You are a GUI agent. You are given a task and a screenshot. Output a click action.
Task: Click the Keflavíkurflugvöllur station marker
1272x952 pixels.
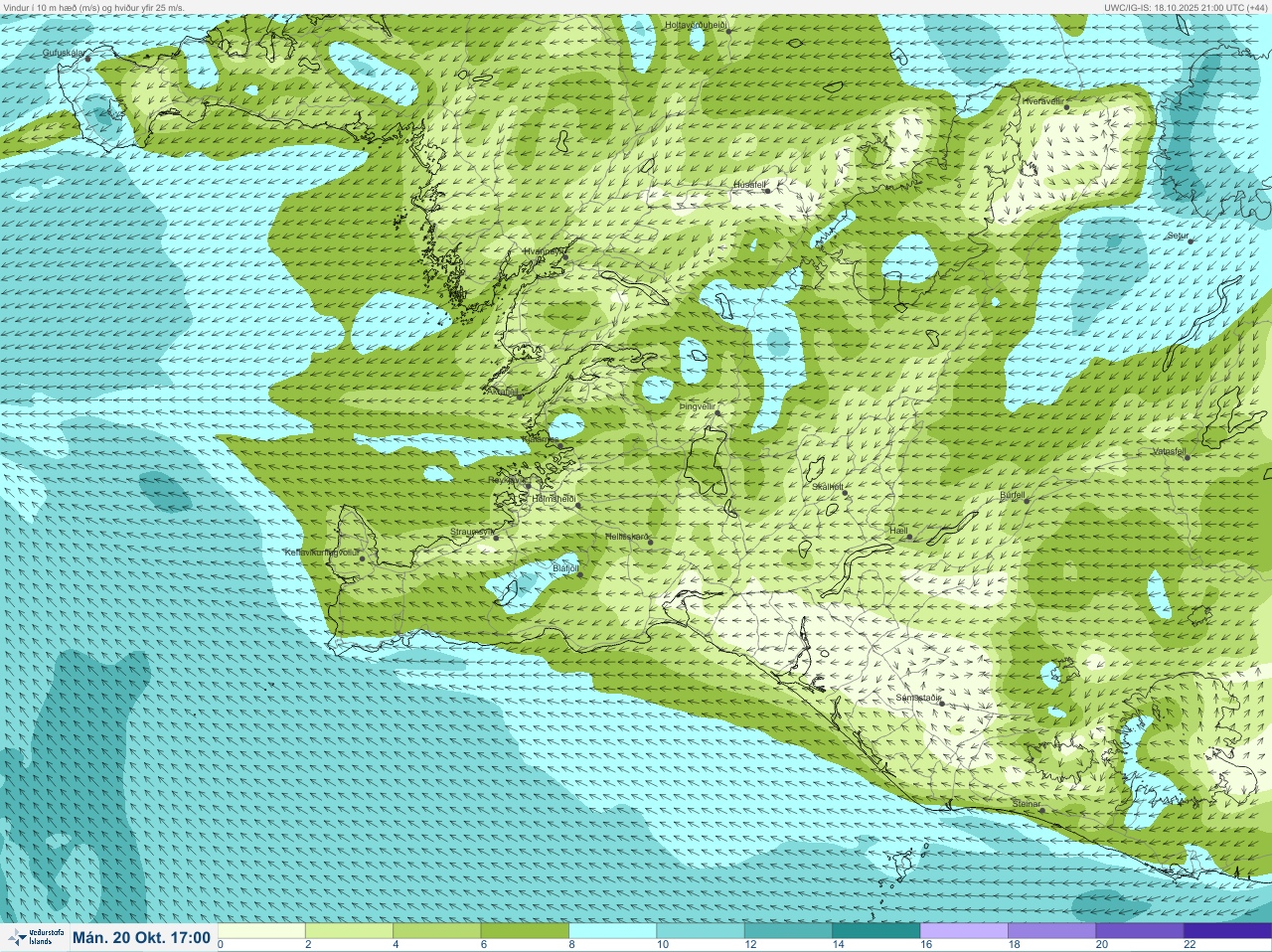click(363, 558)
